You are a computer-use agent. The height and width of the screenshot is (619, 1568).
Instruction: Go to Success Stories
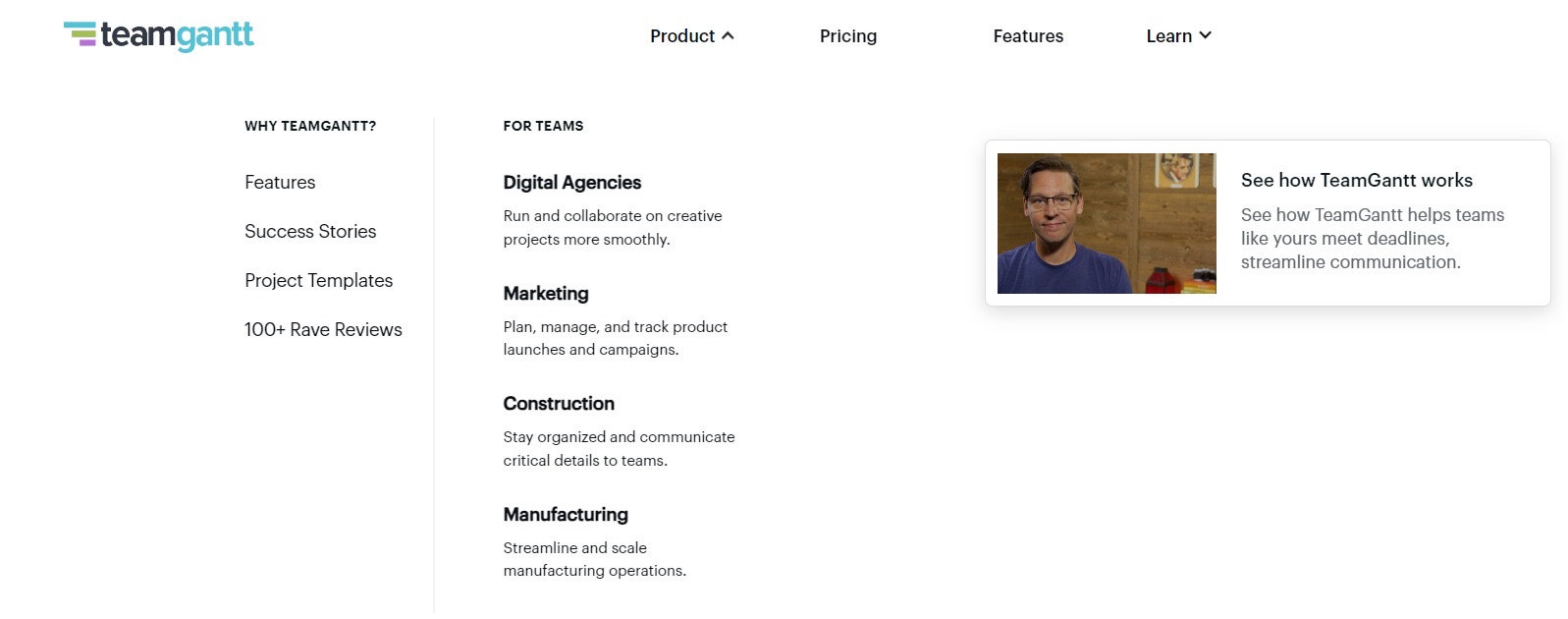310,232
